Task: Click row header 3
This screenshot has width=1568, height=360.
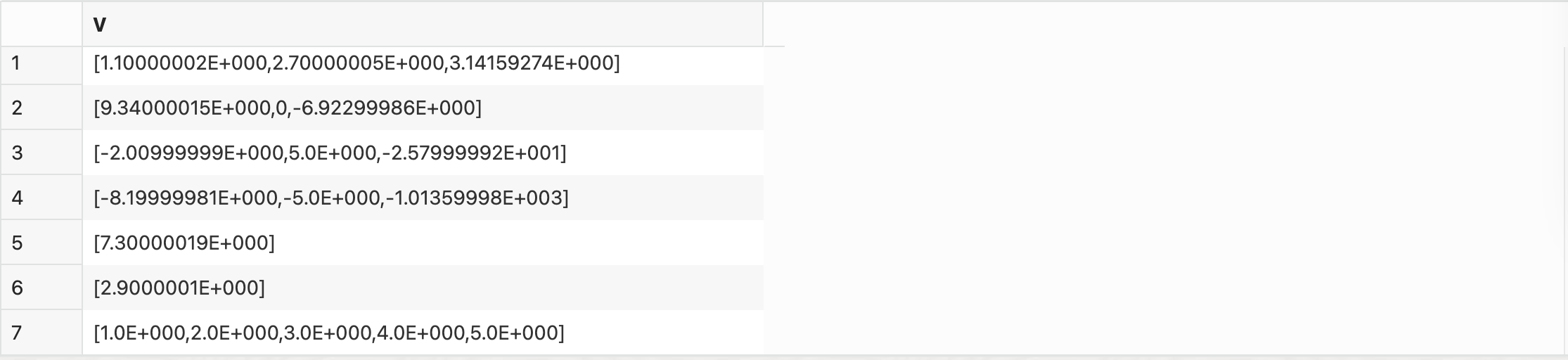Action: click(41, 153)
